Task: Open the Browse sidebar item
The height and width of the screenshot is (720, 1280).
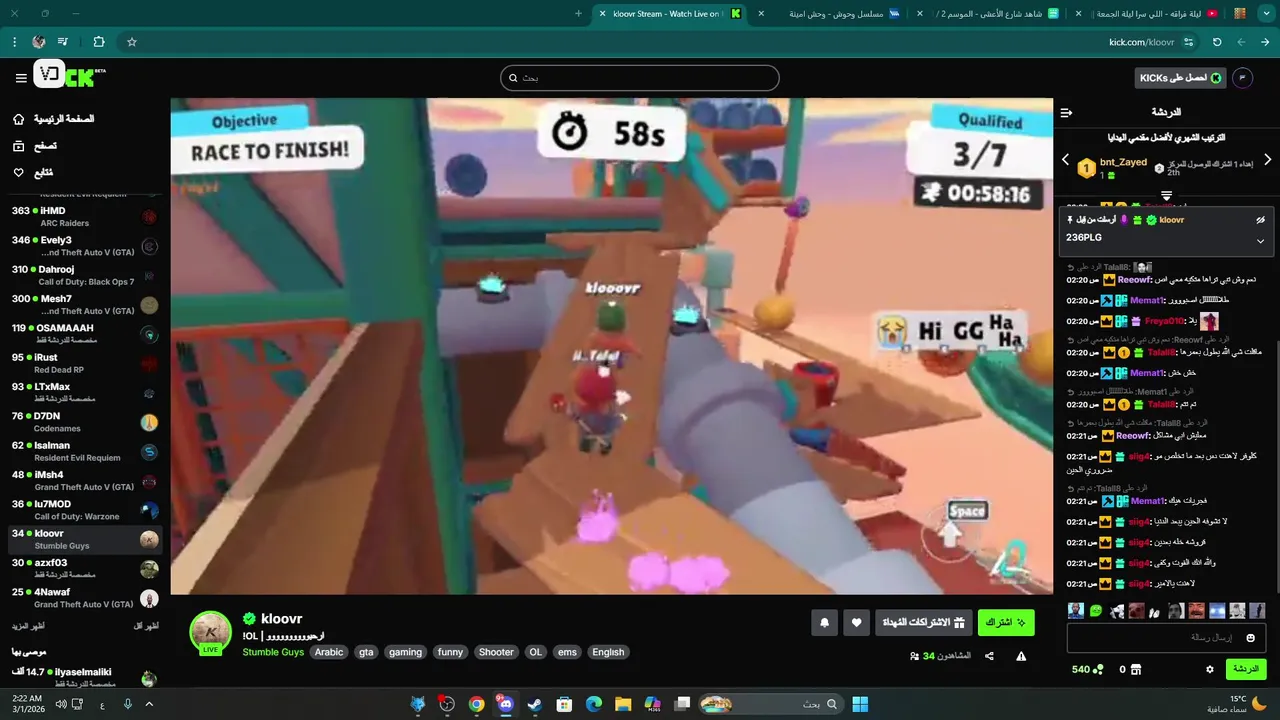Action: (35, 146)
